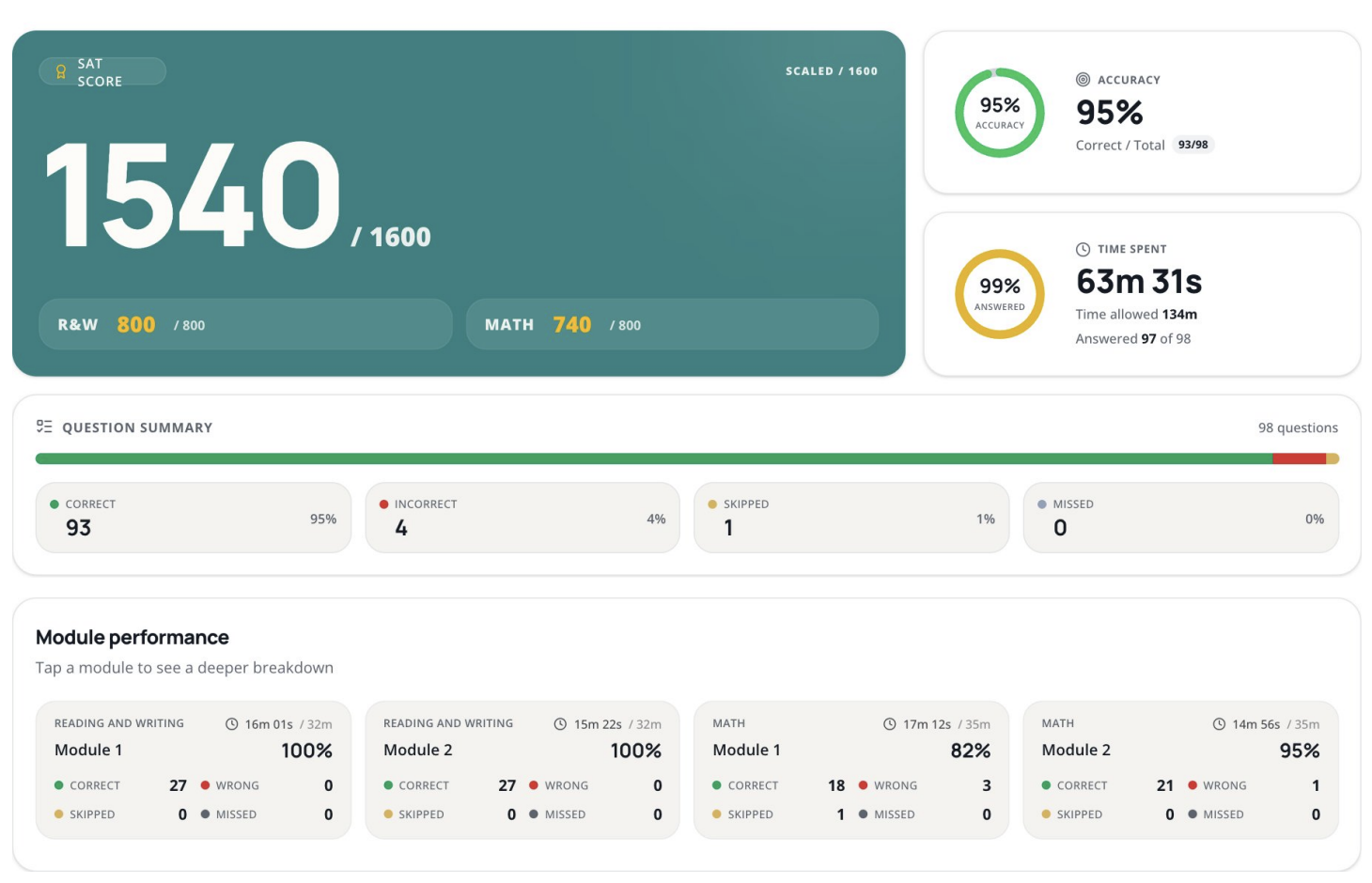Click the 1540 total score
The width and height of the screenshot is (1372, 883).
point(194,195)
